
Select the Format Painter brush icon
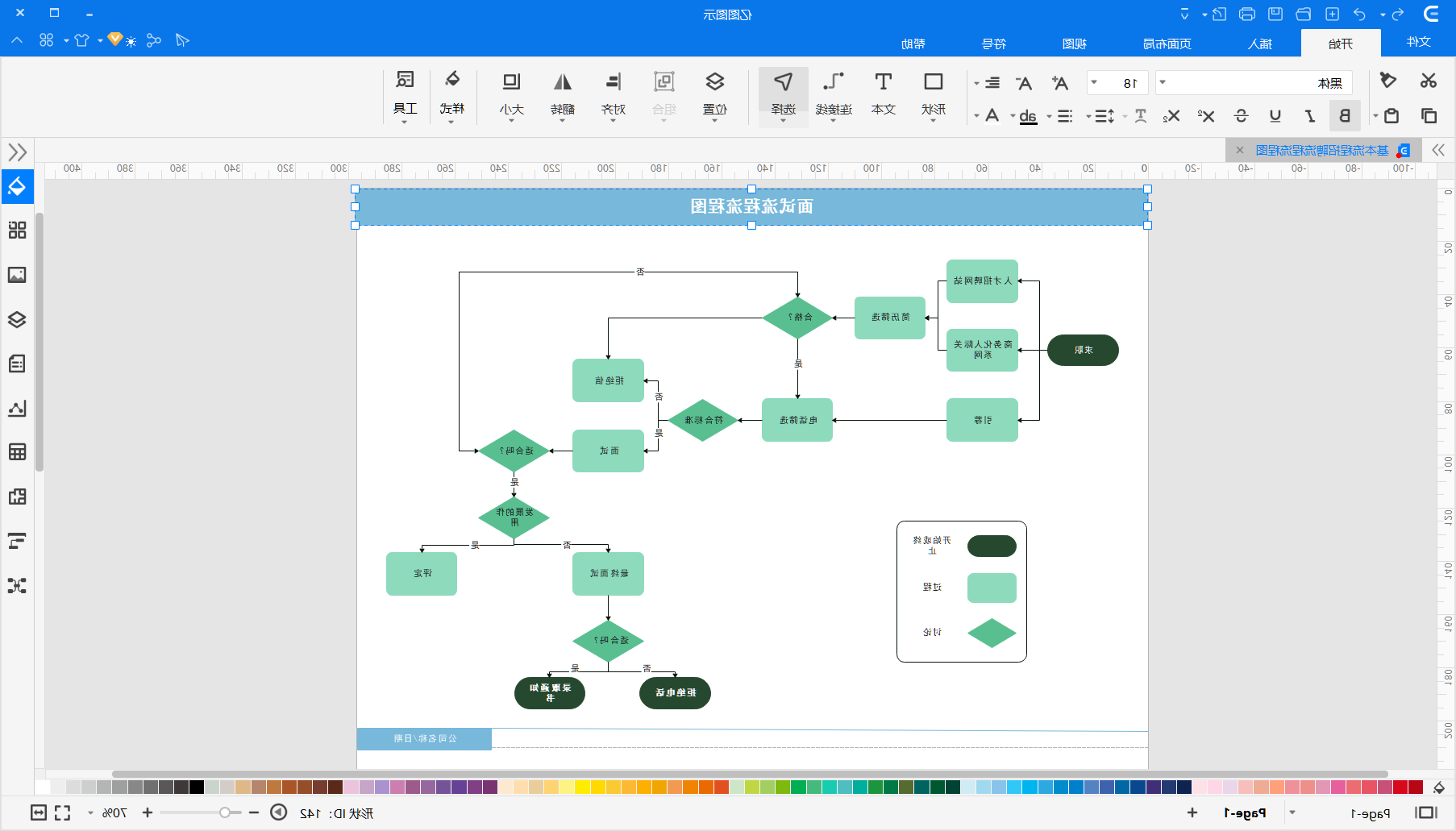1387,81
